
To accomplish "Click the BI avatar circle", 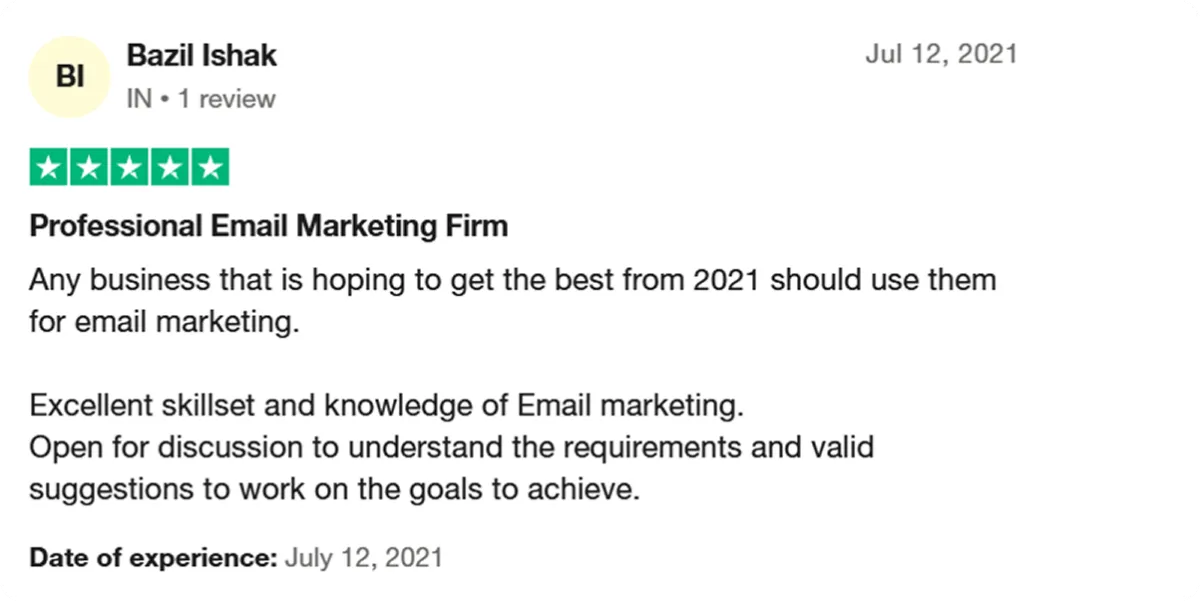I will coord(69,77).
